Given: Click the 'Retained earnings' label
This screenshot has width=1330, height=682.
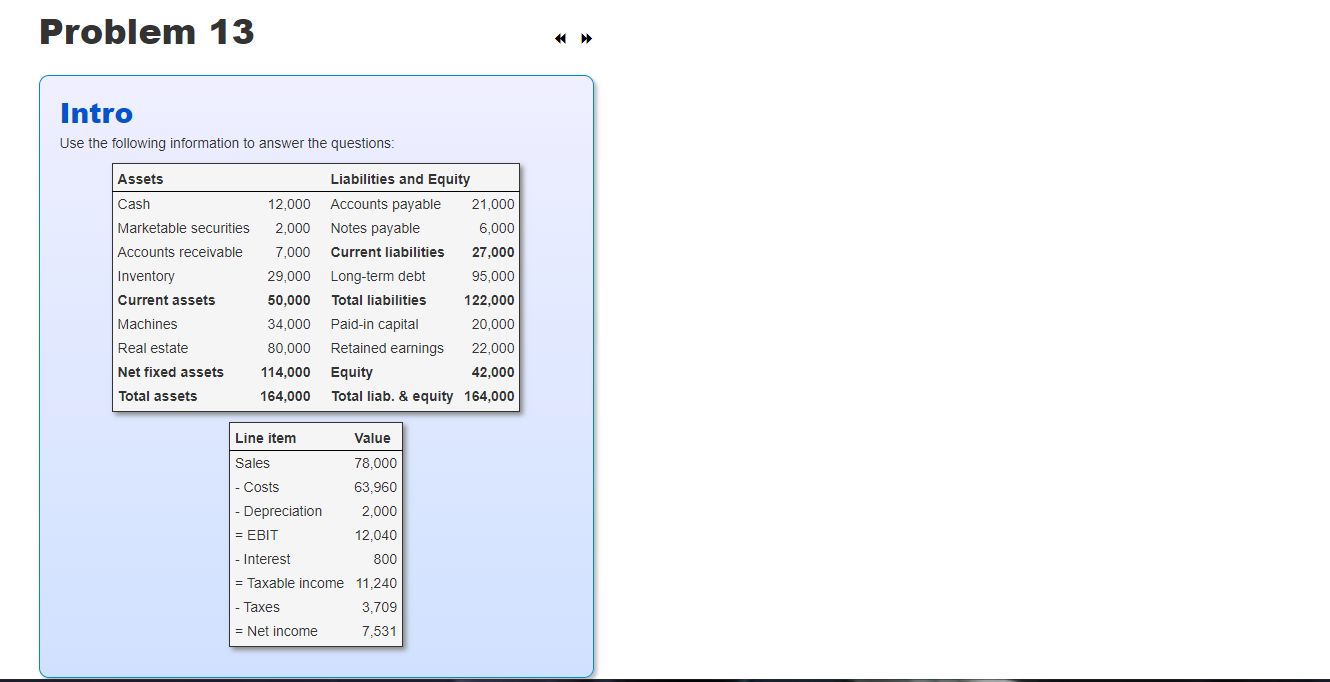Looking at the screenshot, I should [x=387, y=348].
